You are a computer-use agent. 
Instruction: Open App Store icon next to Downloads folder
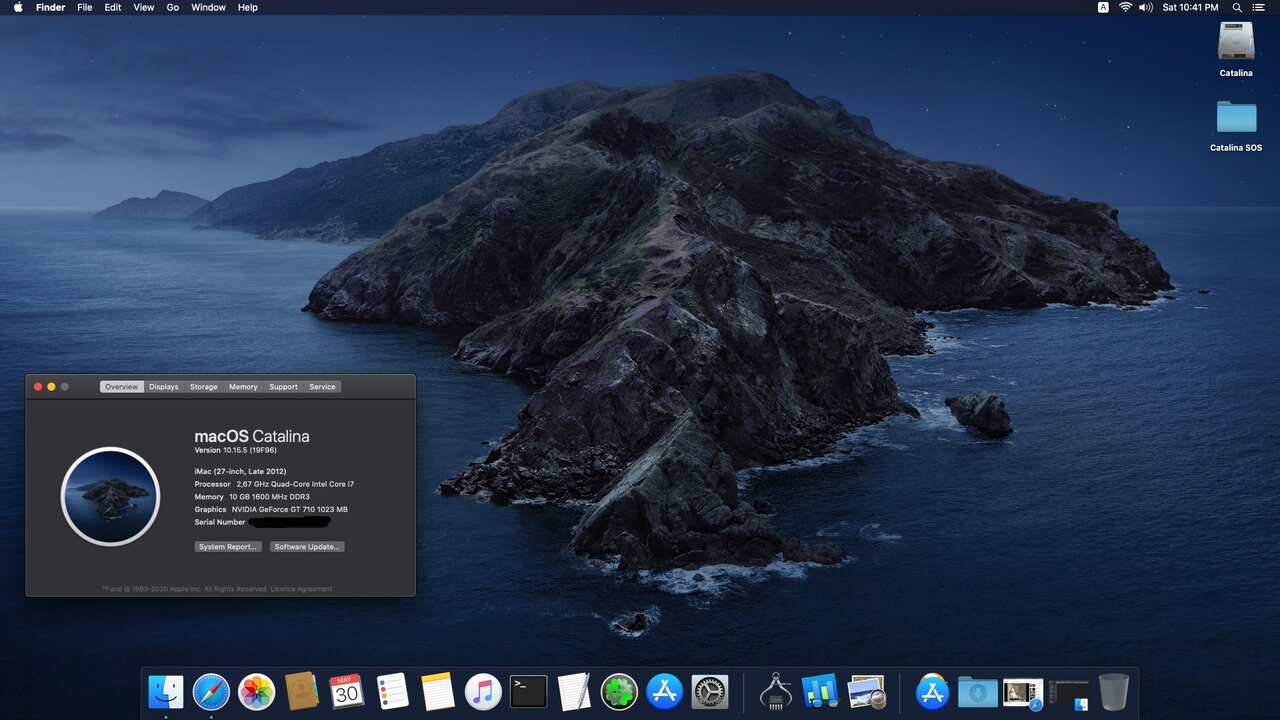click(x=932, y=691)
